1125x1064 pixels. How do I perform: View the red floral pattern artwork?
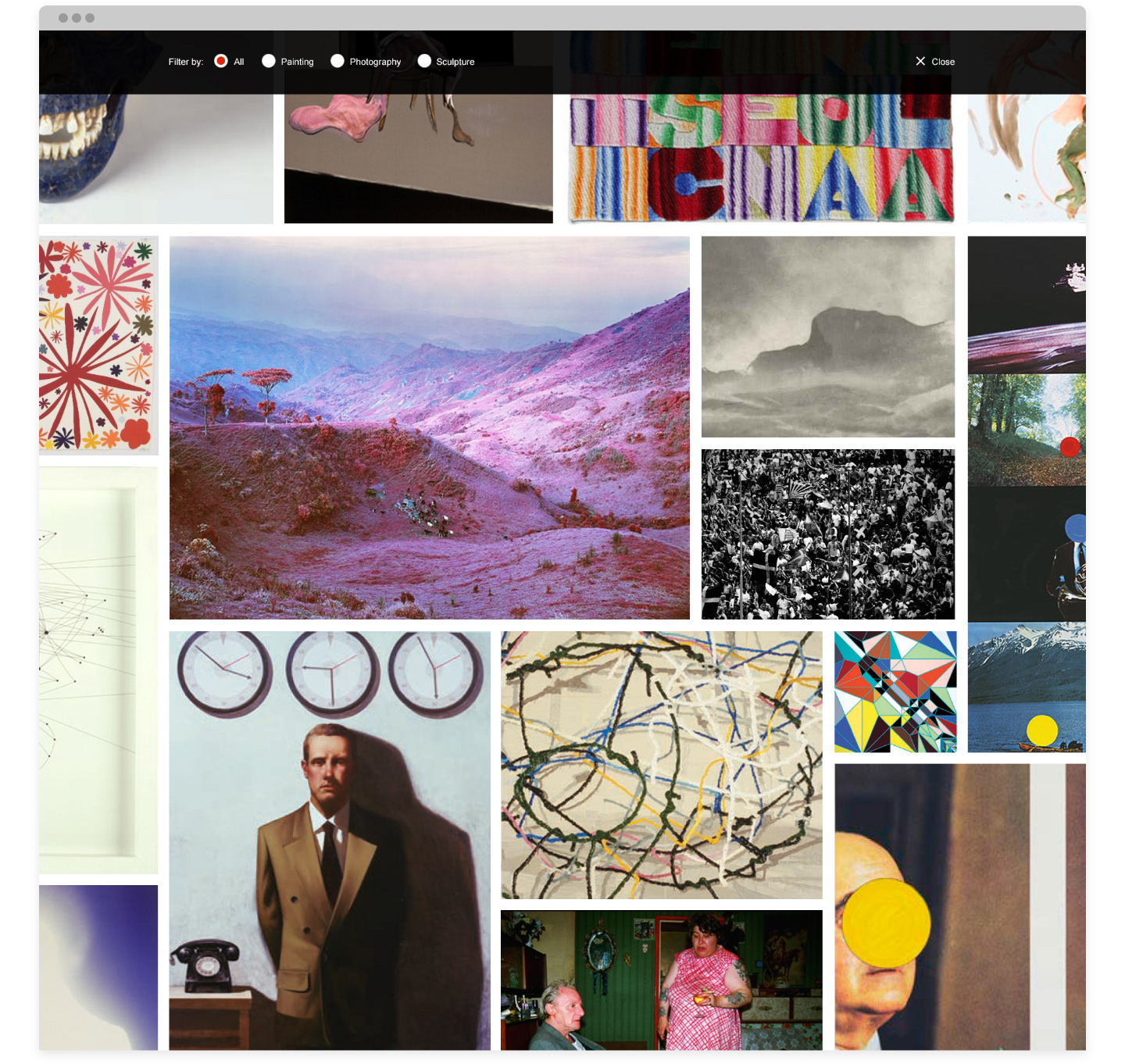(98, 345)
